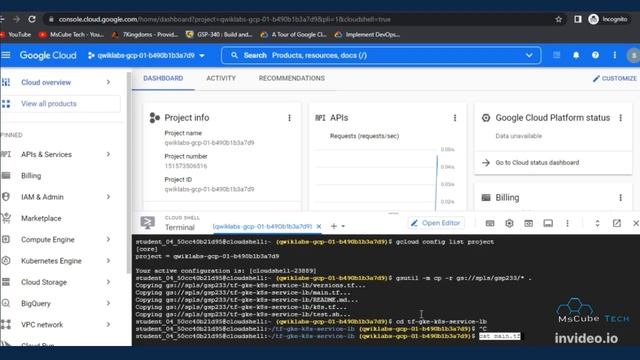Viewport: 640px width, 360px height.
Task: Click the Google Cloud logo
Action: (x=48, y=55)
